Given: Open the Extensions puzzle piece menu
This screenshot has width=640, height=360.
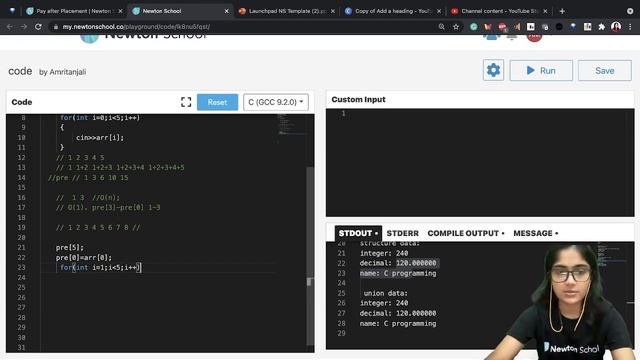Looking at the screenshot, I should click(602, 27).
